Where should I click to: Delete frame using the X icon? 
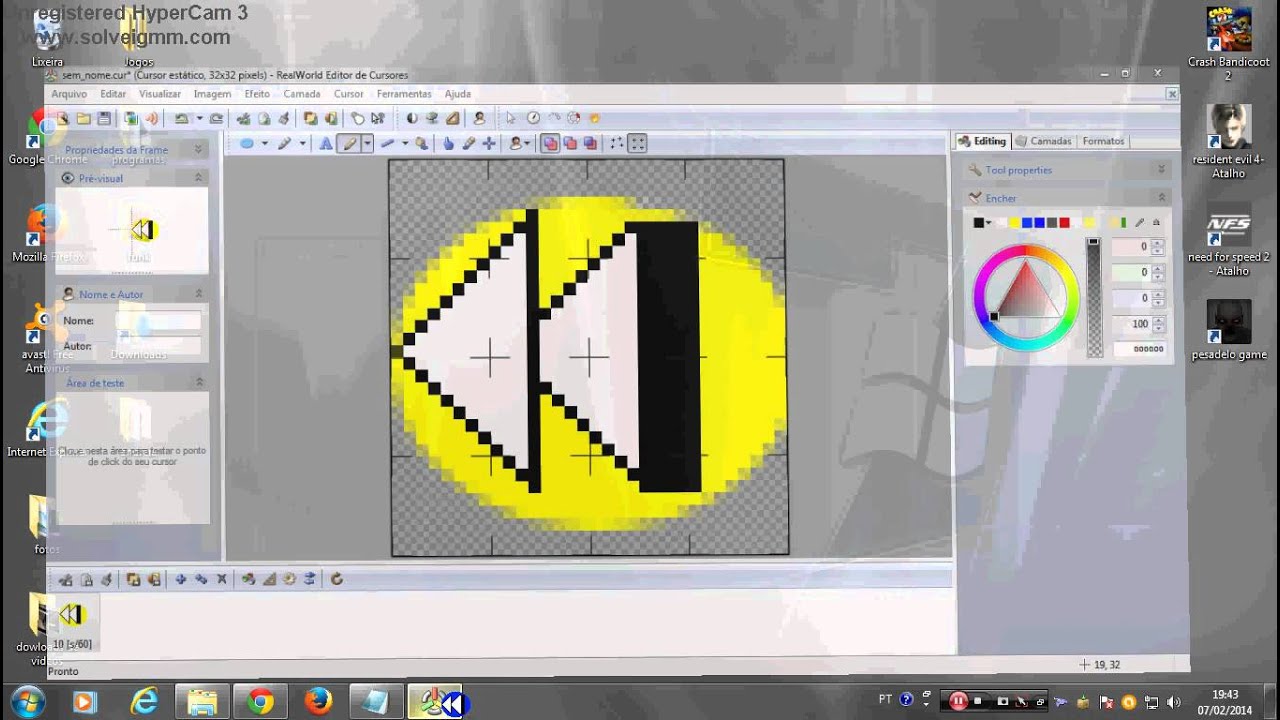click(222, 579)
